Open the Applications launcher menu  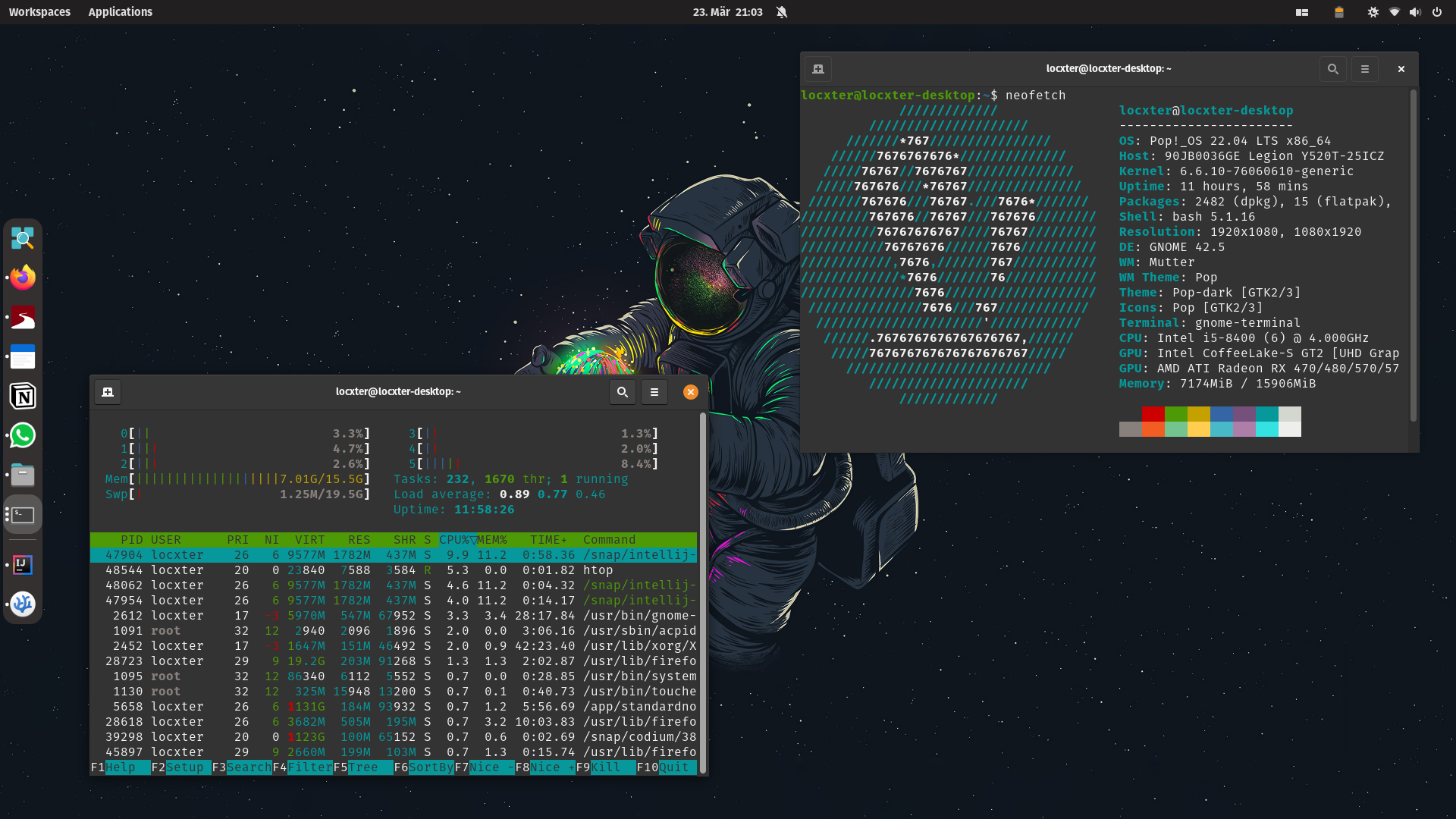(x=120, y=12)
